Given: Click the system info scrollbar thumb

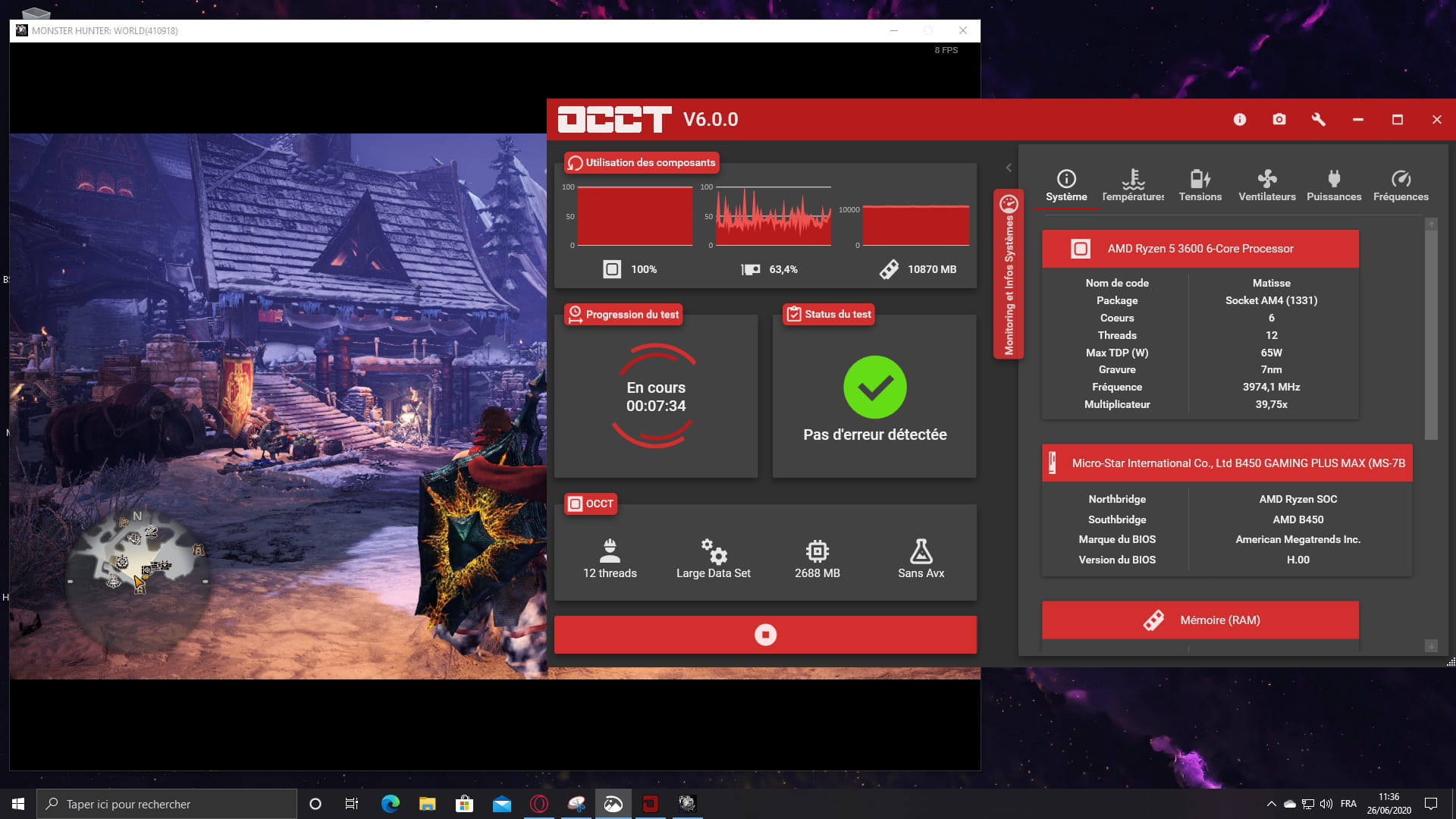Looking at the screenshot, I should point(1431,334).
